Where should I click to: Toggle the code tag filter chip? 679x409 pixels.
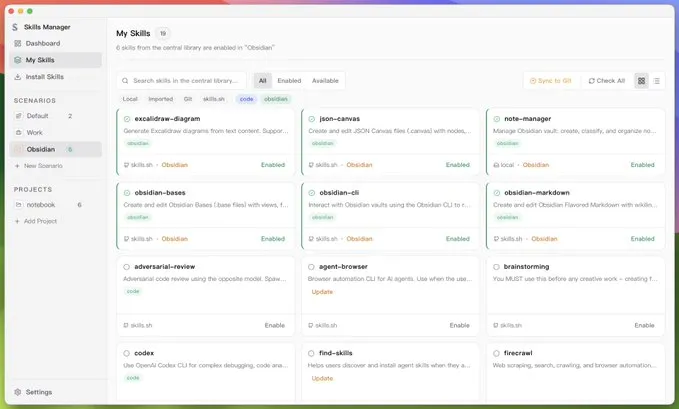click(246, 99)
